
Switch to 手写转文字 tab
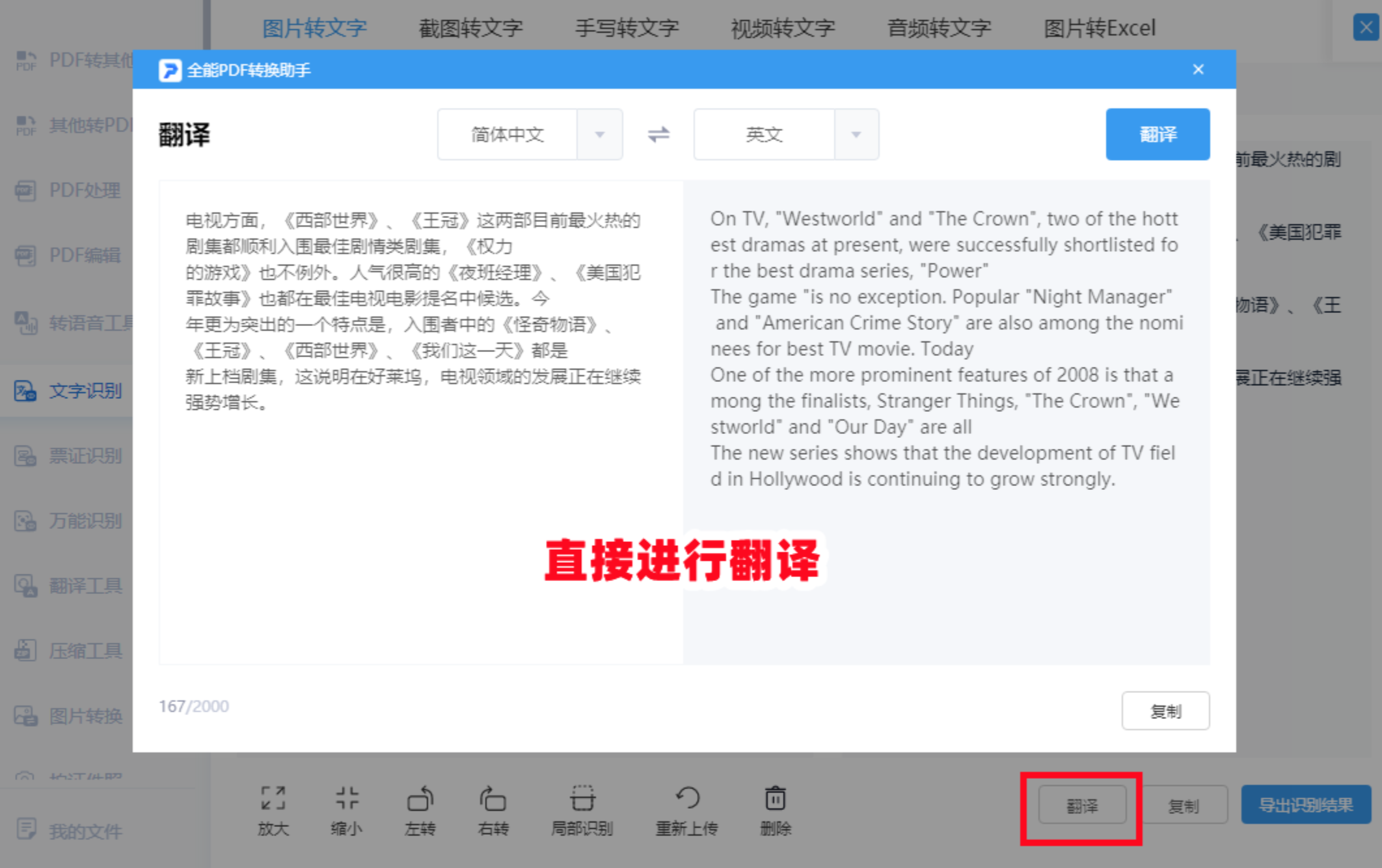pyautogui.click(x=627, y=28)
